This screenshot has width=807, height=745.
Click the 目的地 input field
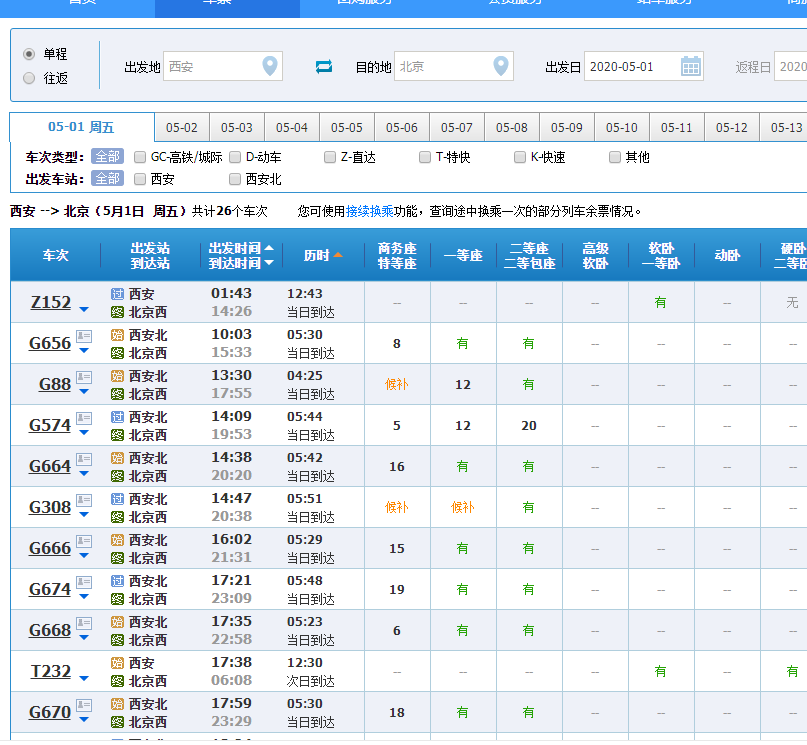(x=454, y=66)
